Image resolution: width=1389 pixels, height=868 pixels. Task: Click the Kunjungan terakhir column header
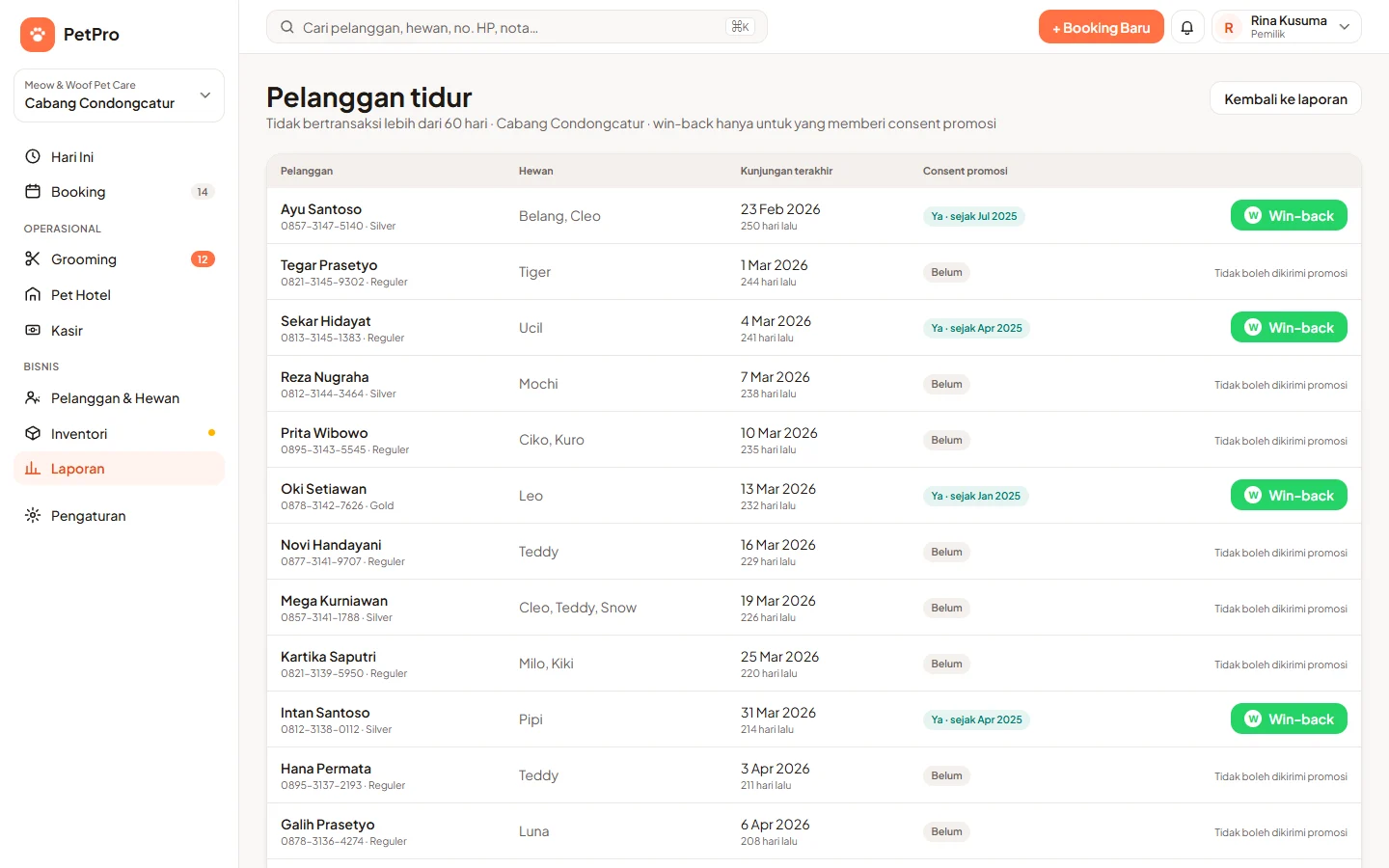point(786,171)
